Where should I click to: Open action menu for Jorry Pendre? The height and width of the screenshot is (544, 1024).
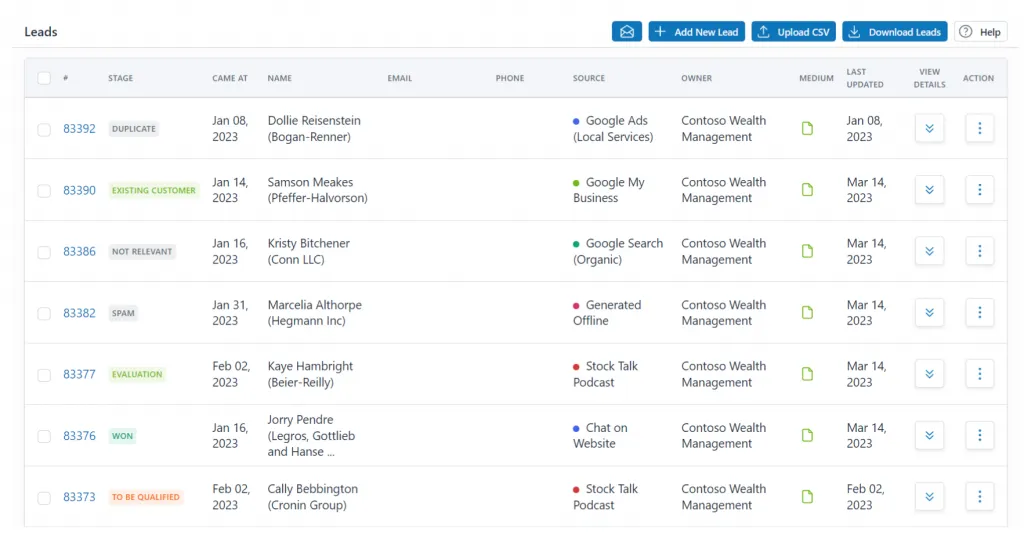[x=980, y=436]
